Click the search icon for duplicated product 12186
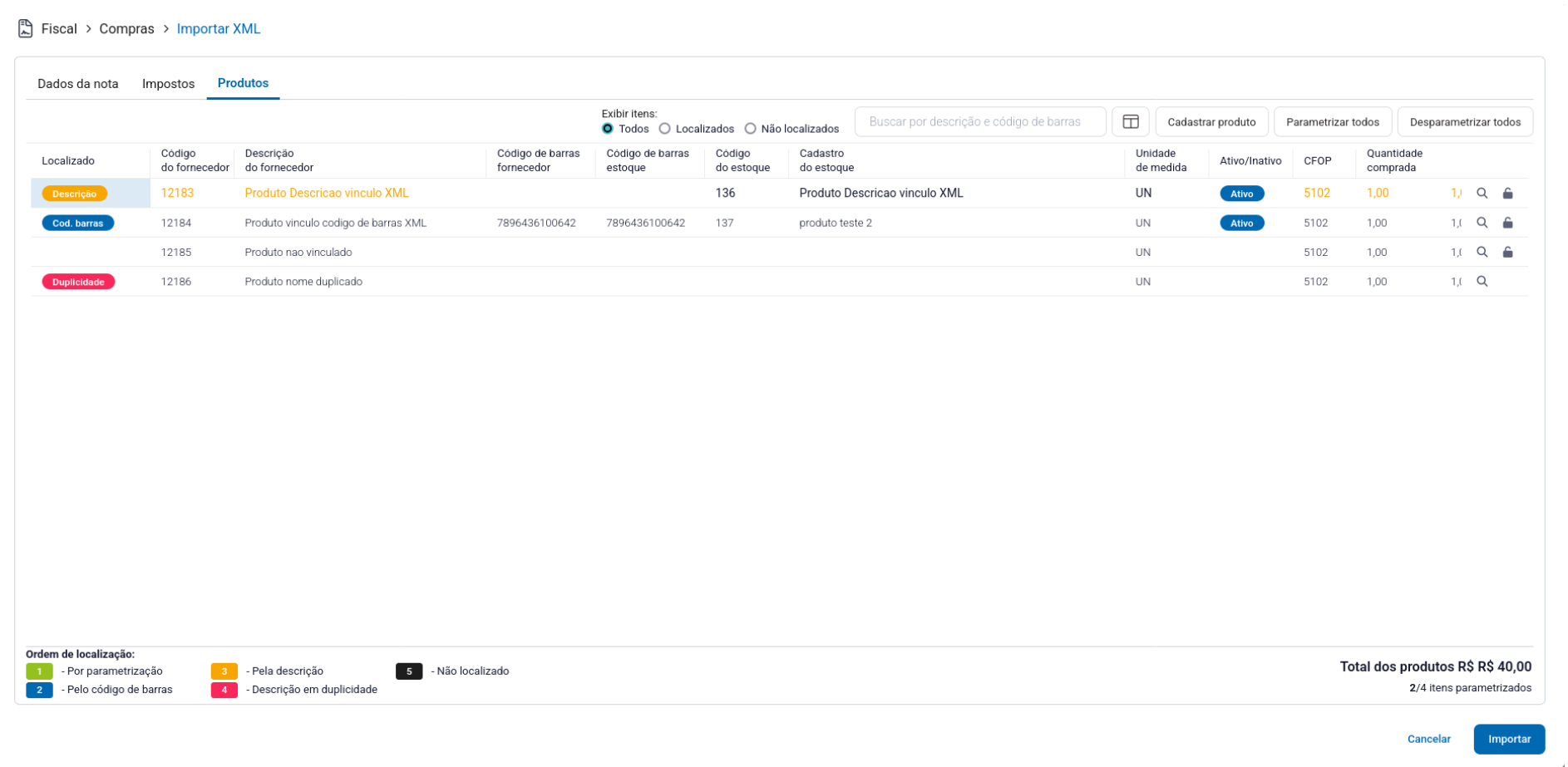The image size is (1568, 767). (x=1482, y=282)
